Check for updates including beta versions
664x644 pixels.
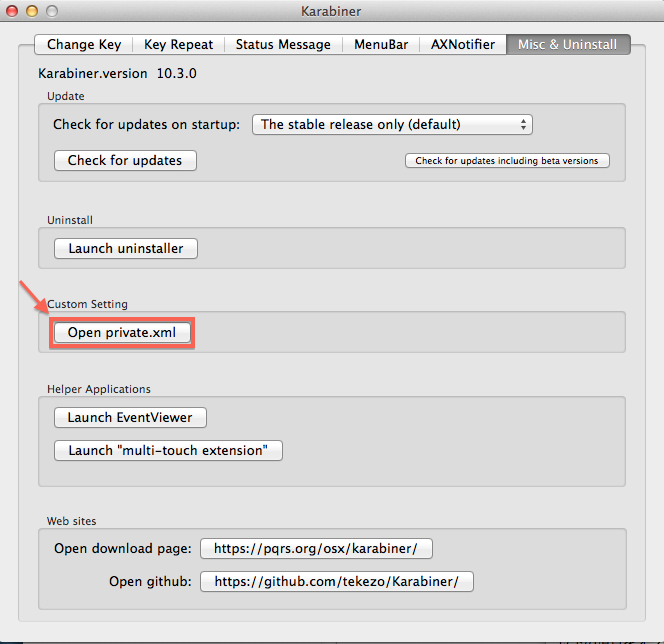coord(507,161)
